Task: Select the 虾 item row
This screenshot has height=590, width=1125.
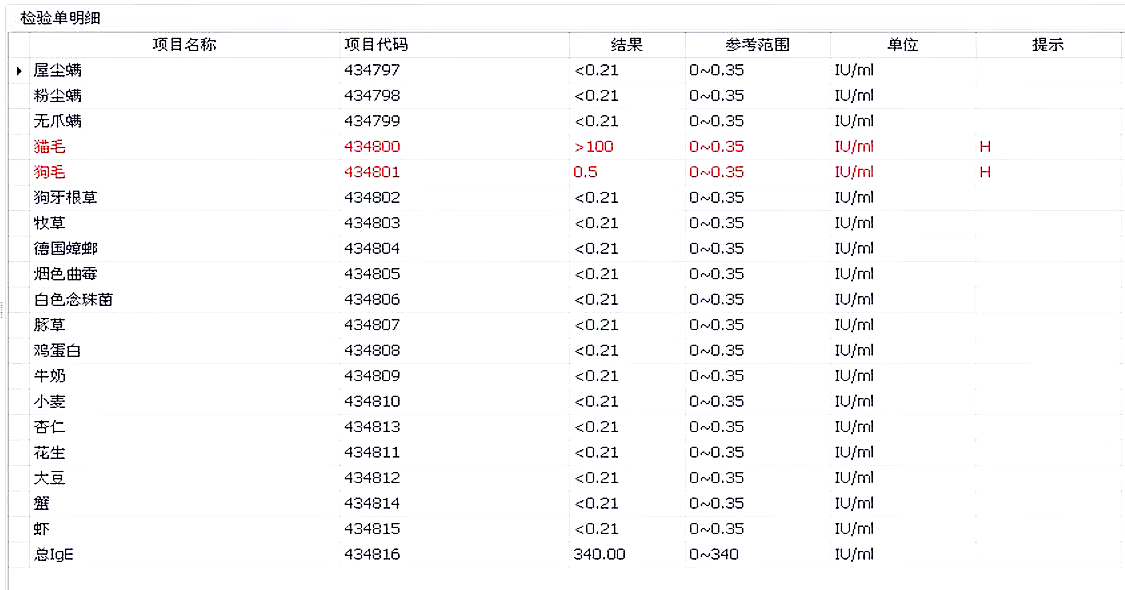Action: click(x=41, y=529)
